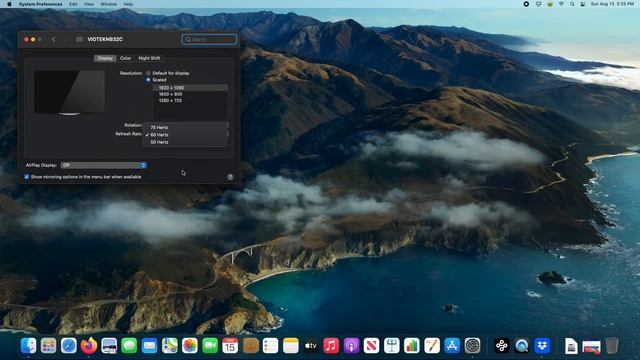Screen dimensions: 640x360
Task: Open Dropbox app in the dock
Action: point(542,346)
